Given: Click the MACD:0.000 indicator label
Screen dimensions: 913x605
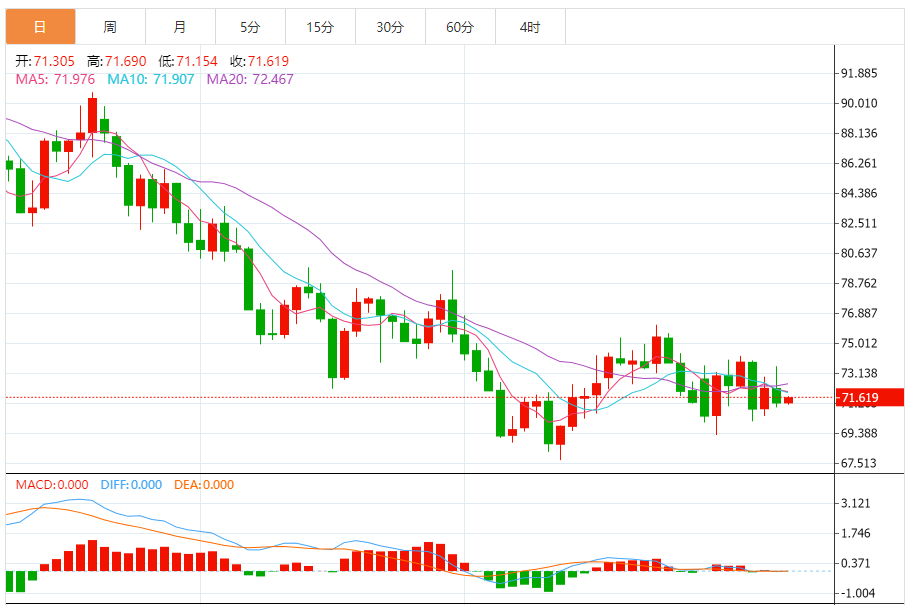Looking at the screenshot, I should [x=52, y=484].
